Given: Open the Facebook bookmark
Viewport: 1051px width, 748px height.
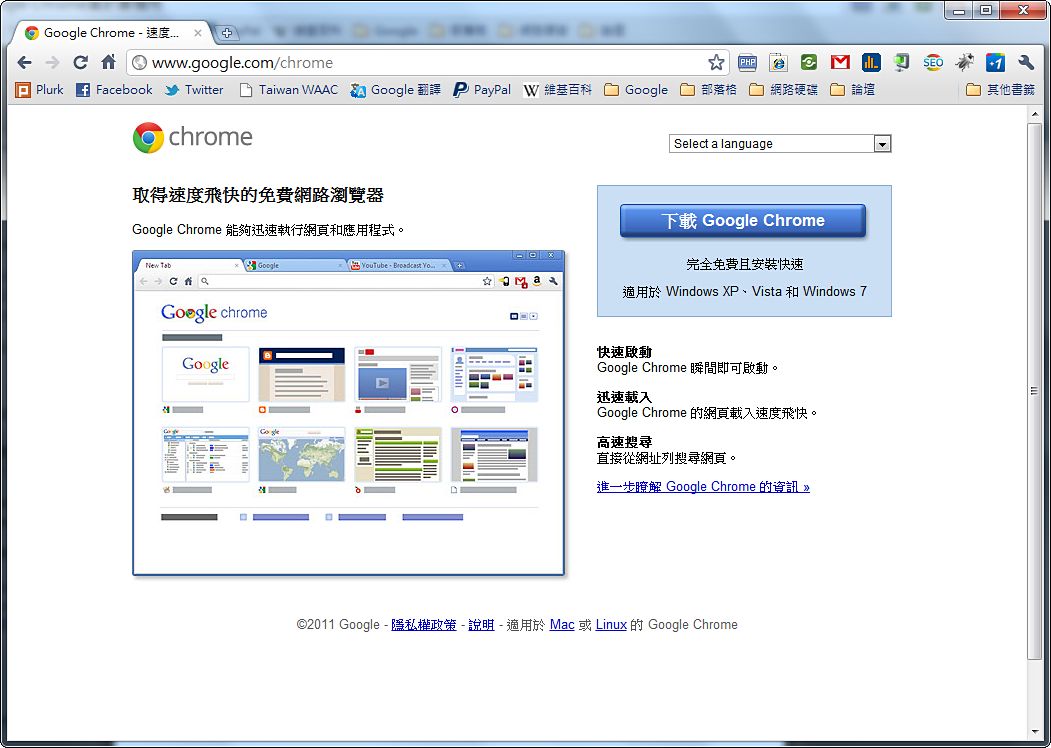Looking at the screenshot, I should pos(114,90).
